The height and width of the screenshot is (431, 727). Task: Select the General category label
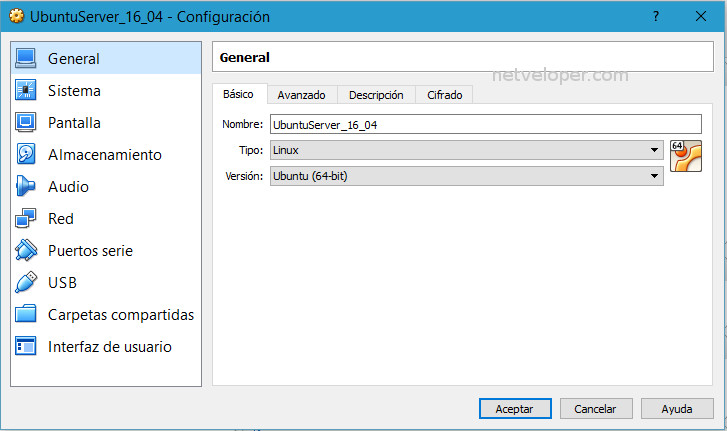(x=74, y=59)
